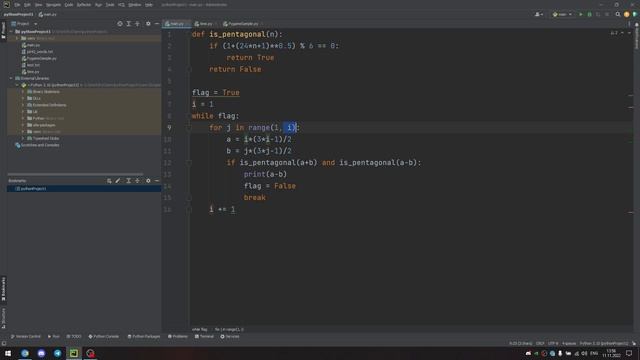Open the red circular app in the taskbar
Screen dimensions: 640x360
(90, 353)
